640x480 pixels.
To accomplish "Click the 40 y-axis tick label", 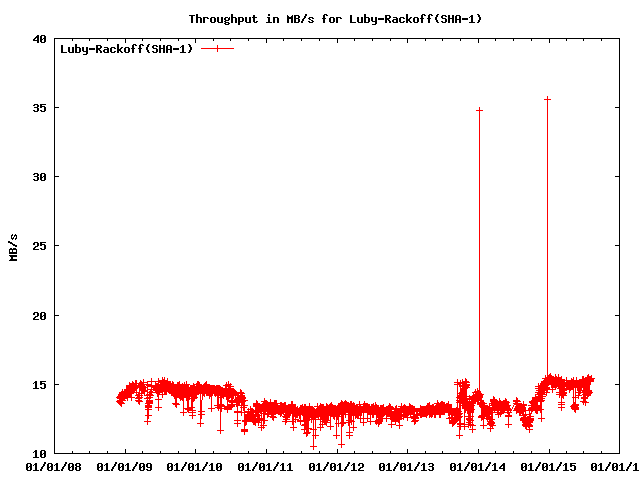I will (39, 39).
